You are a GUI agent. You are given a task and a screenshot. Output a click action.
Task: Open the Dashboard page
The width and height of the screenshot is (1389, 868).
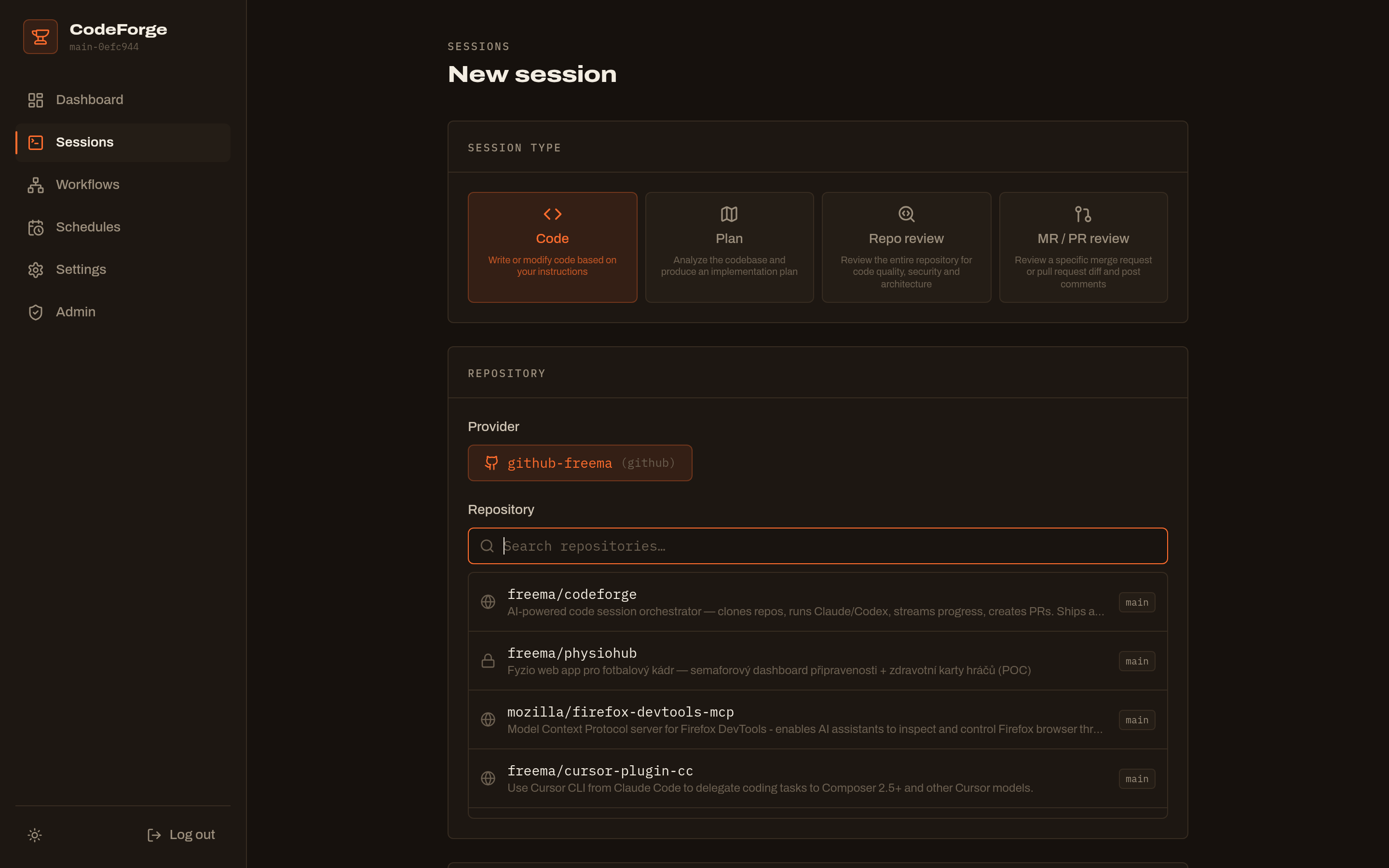123,100
